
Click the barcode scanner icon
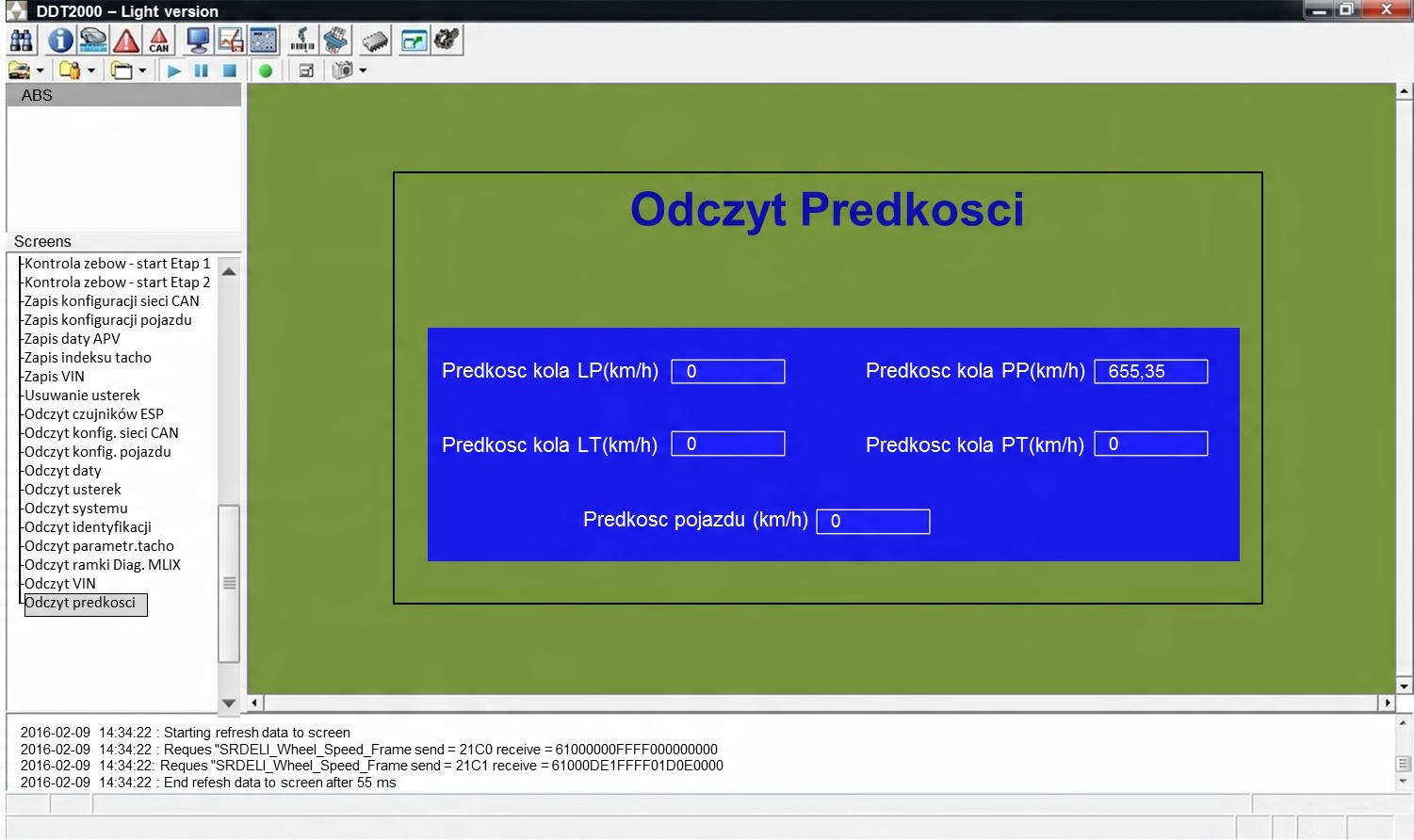coord(302,40)
